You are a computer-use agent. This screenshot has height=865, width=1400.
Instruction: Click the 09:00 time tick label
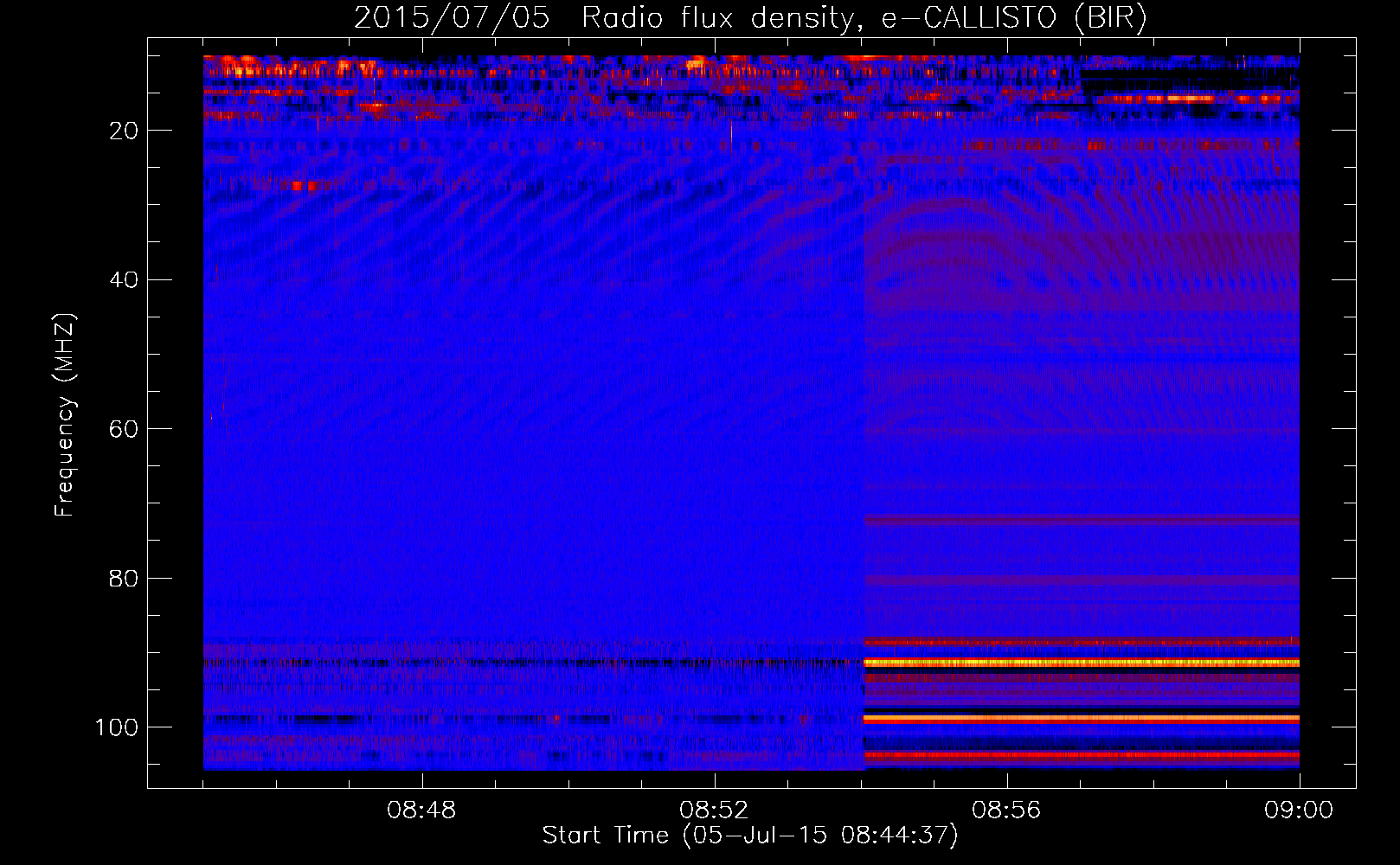pyautogui.click(x=1299, y=811)
